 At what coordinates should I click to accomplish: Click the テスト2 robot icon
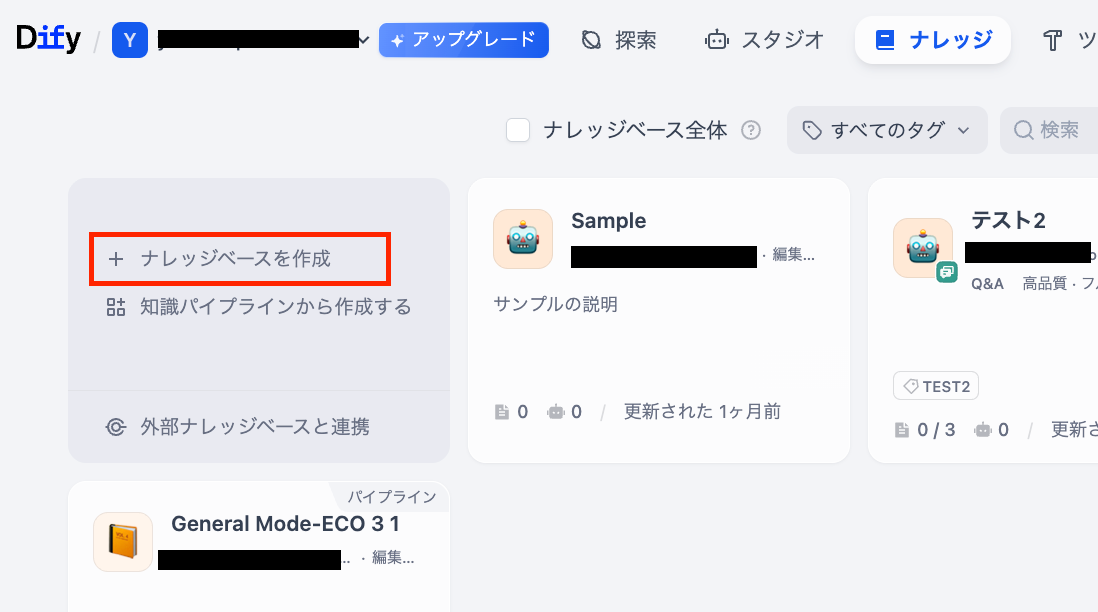[922, 247]
